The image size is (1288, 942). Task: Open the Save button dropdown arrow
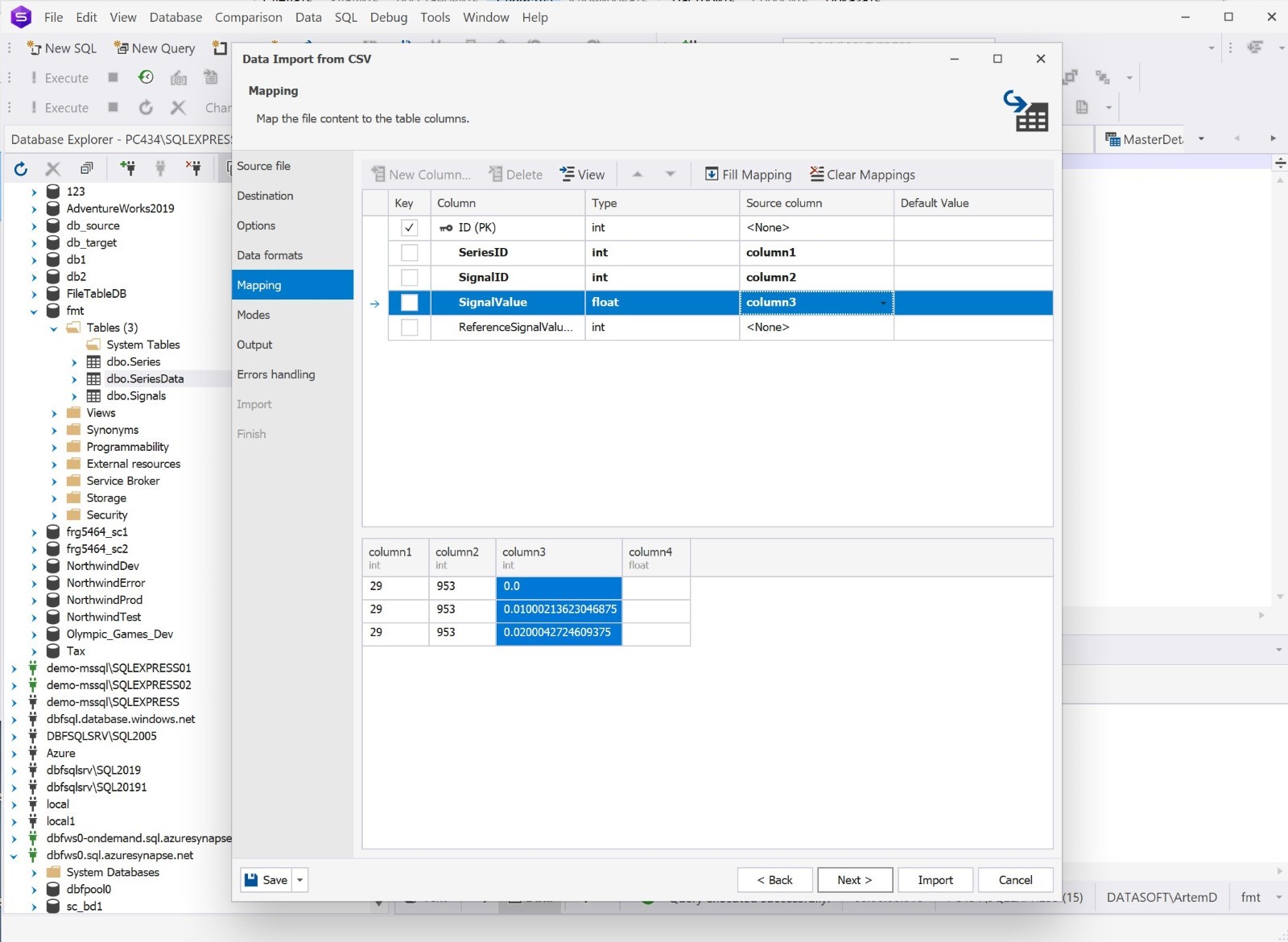coord(300,880)
